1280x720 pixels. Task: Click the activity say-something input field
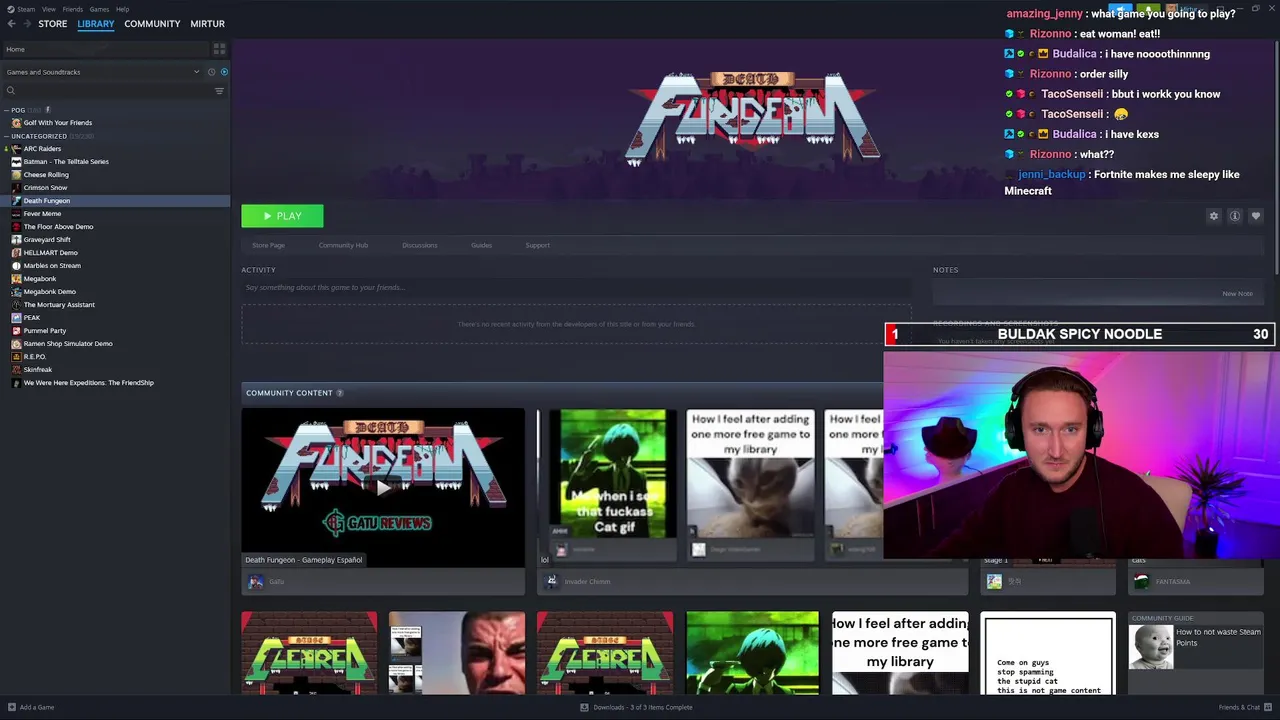[576, 288]
